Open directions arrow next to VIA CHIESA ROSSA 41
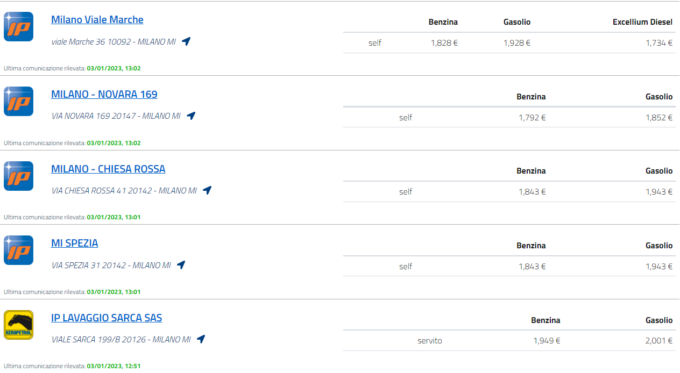The height and width of the screenshot is (373, 680). click(x=207, y=190)
